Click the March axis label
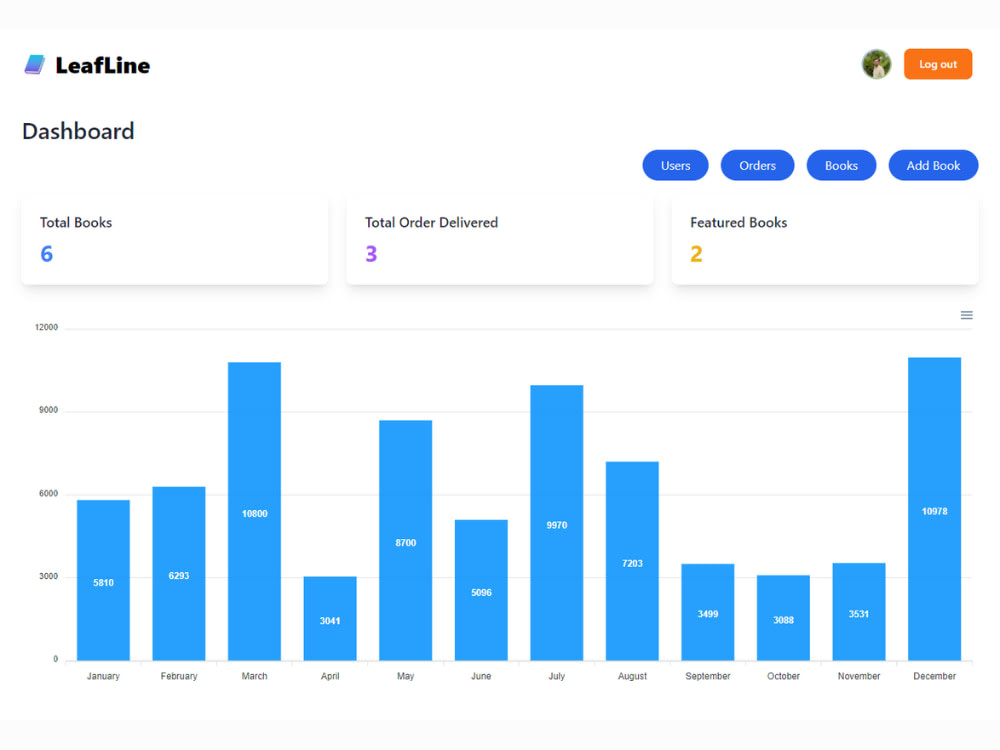The image size is (1000, 750). pyautogui.click(x=254, y=676)
